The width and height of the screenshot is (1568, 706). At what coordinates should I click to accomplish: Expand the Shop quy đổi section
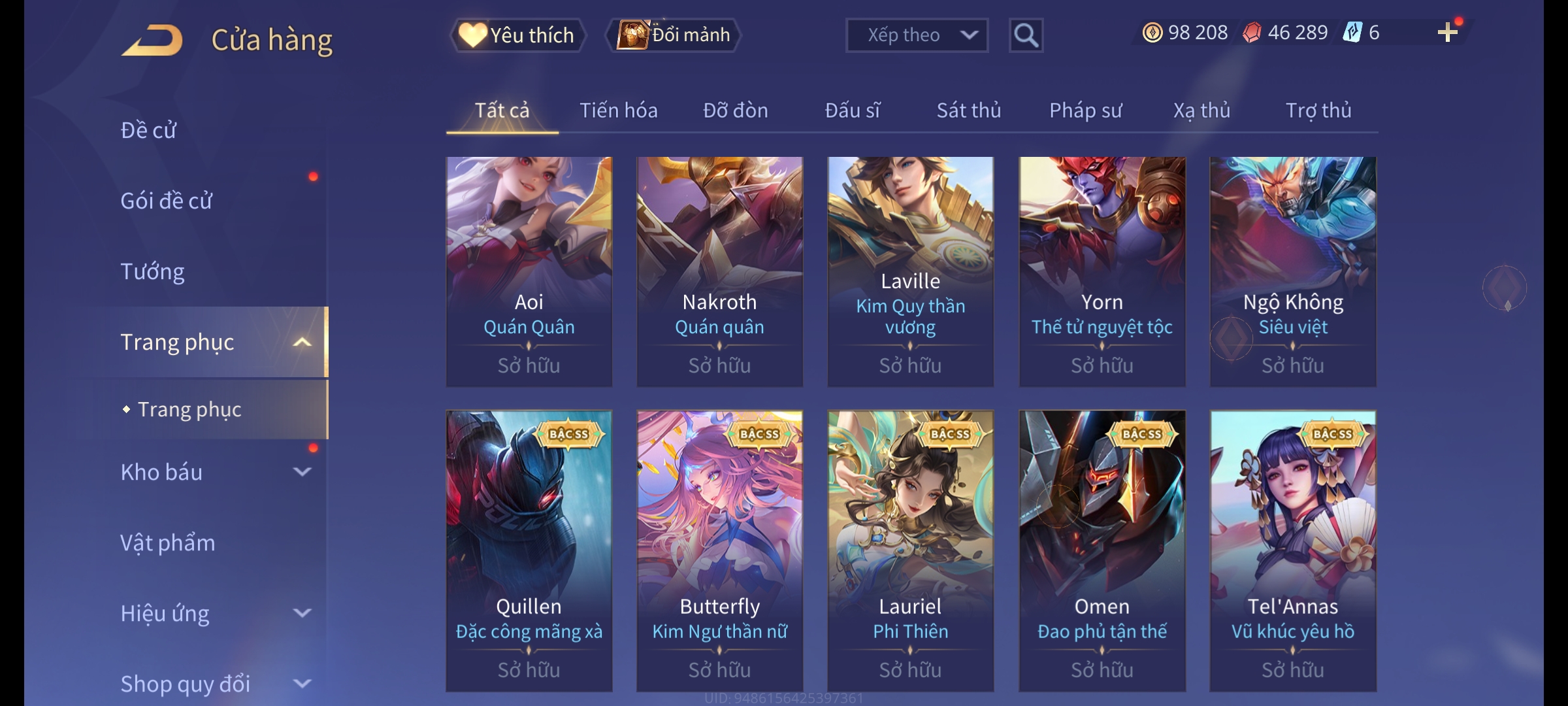(302, 684)
